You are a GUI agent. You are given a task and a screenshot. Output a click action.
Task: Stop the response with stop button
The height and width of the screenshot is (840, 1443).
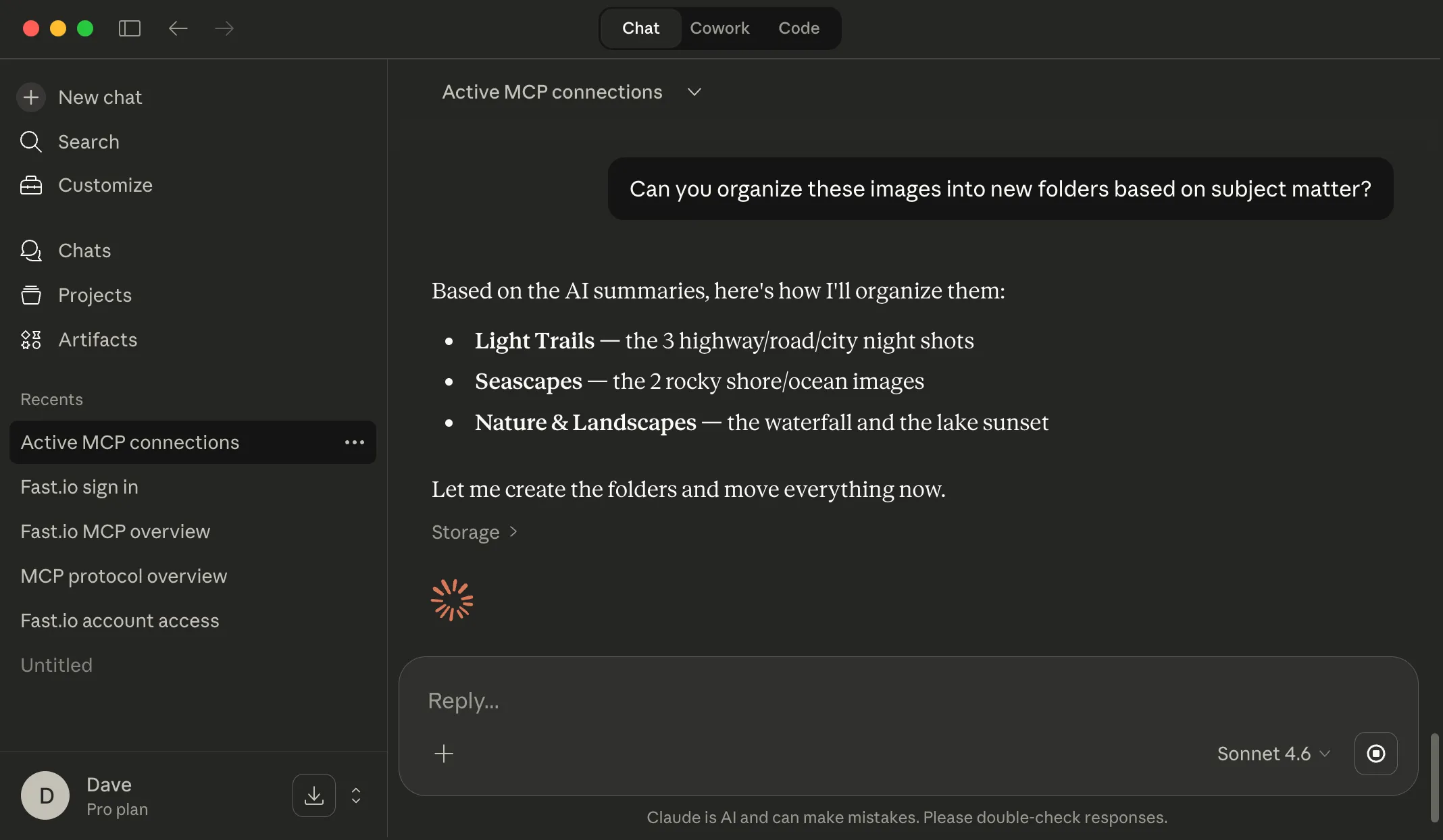(x=1375, y=754)
